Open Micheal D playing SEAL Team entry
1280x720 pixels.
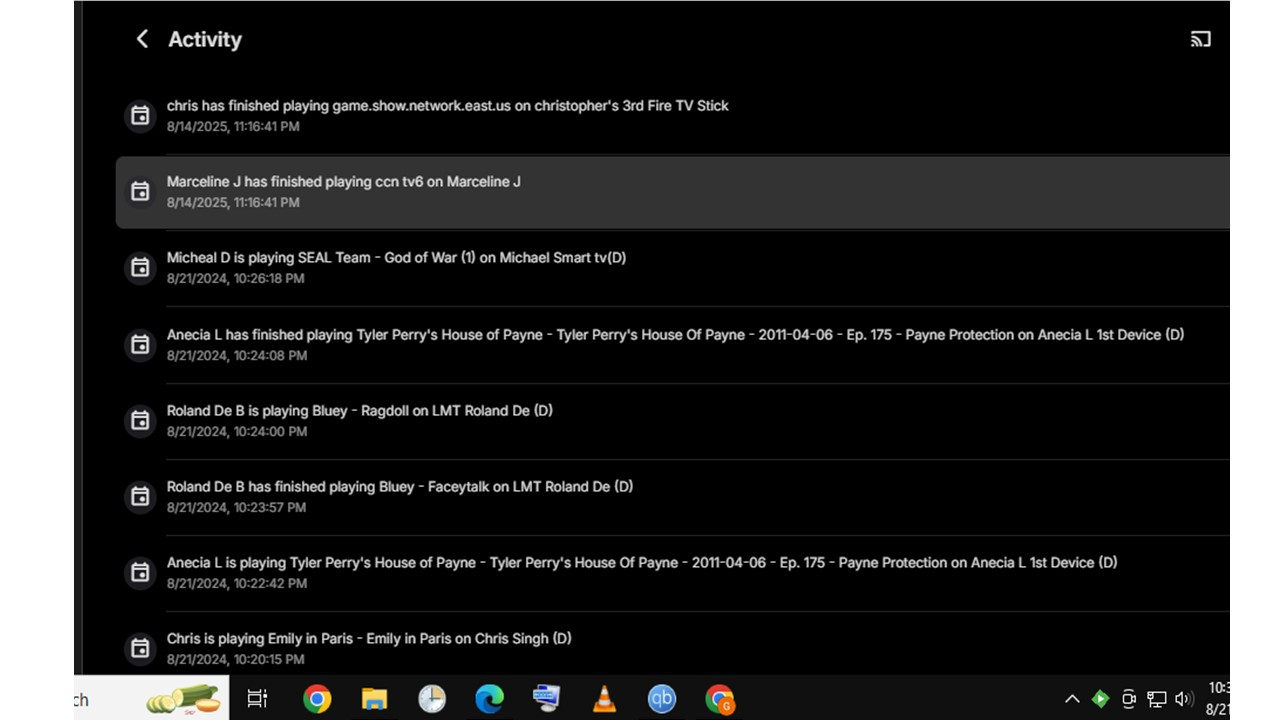click(x=672, y=268)
